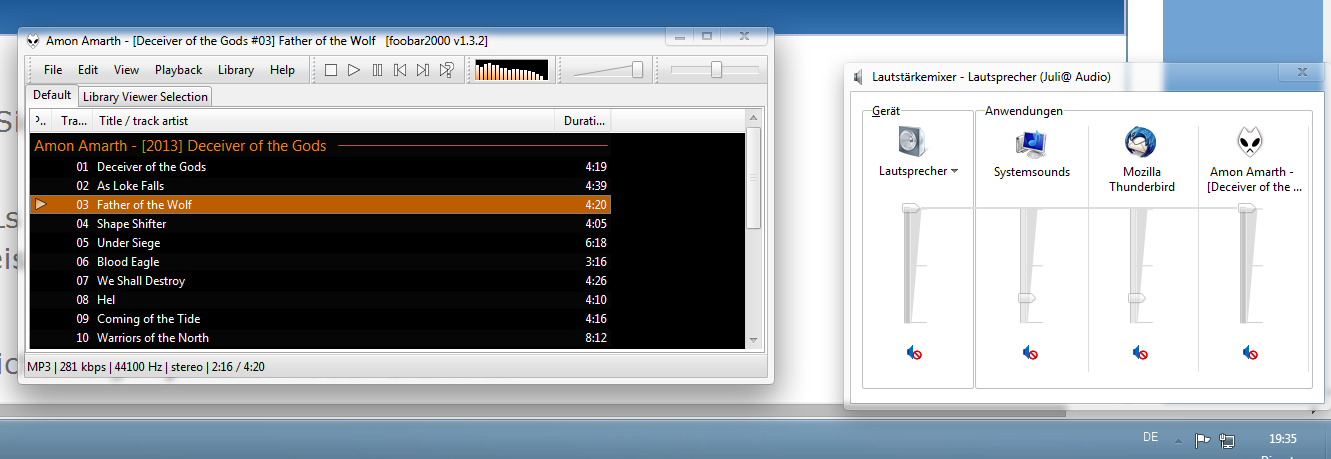Click the Playing indicator column header
This screenshot has height=459, width=1331.
click(41, 121)
